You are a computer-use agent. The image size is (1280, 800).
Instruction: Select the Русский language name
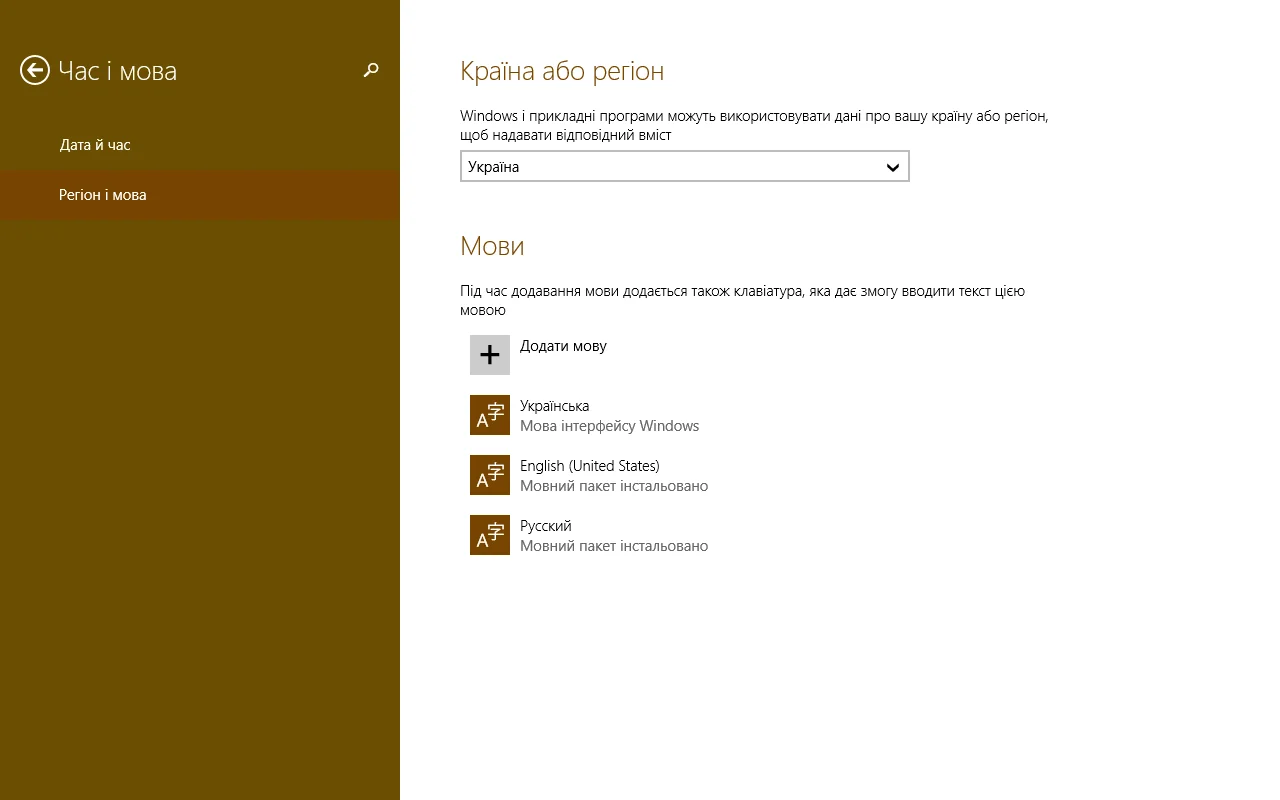tap(545, 526)
